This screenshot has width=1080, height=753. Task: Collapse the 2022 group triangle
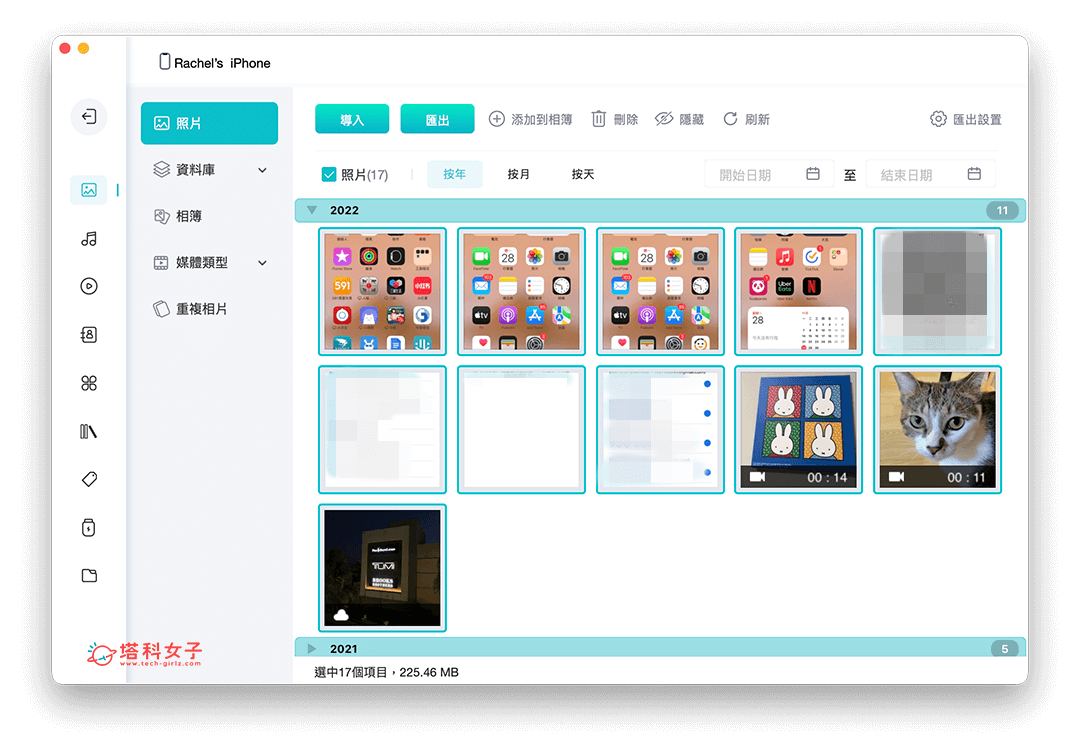pos(312,210)
